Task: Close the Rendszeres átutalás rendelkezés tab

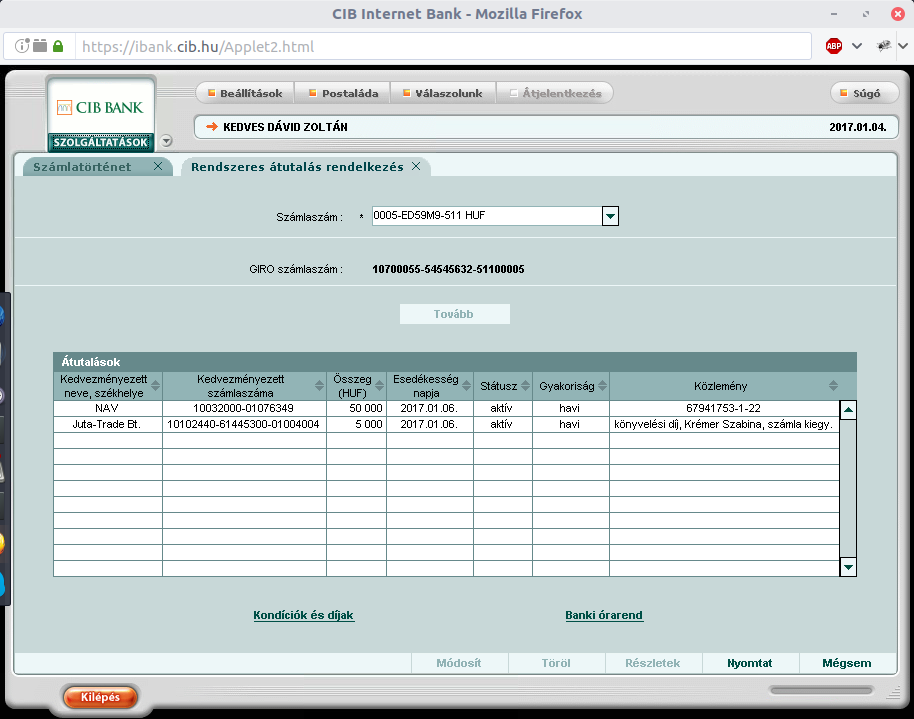Action: [416, 166]
